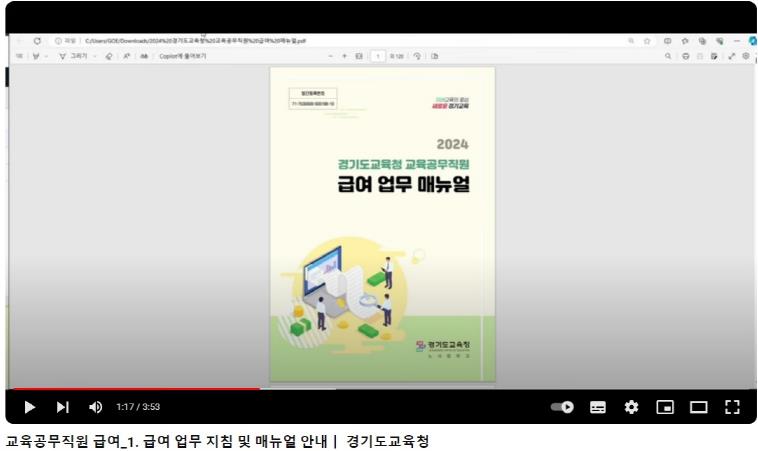The width and height of the screenshot is (758, 451).
Task: Click 경기도교육청 교육공무직원 green subtitle
Action: [404, 164]
